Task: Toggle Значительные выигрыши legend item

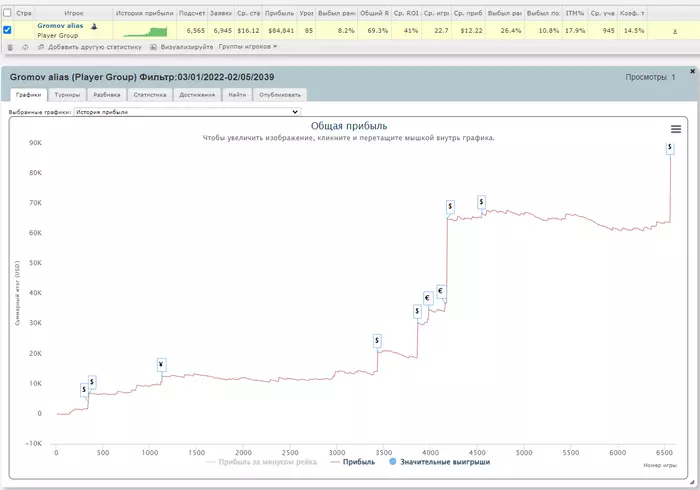Action: 440,462
